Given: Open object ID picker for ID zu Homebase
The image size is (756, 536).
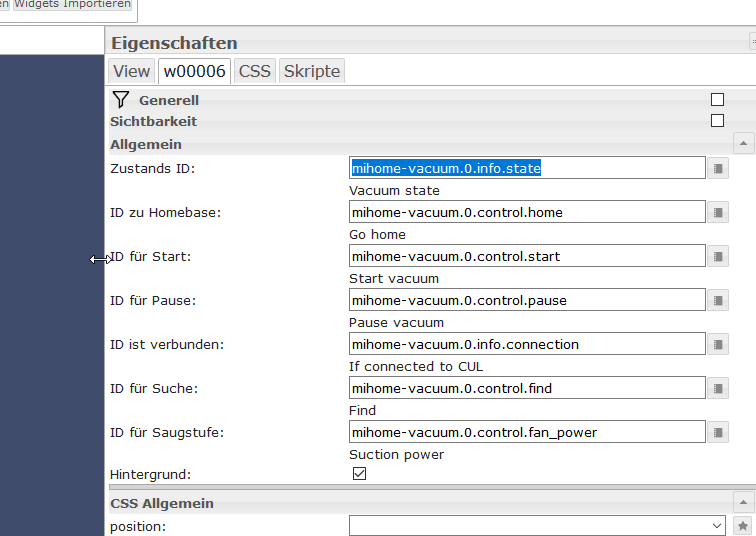Looking at the screenshot, I should [718, 212].
